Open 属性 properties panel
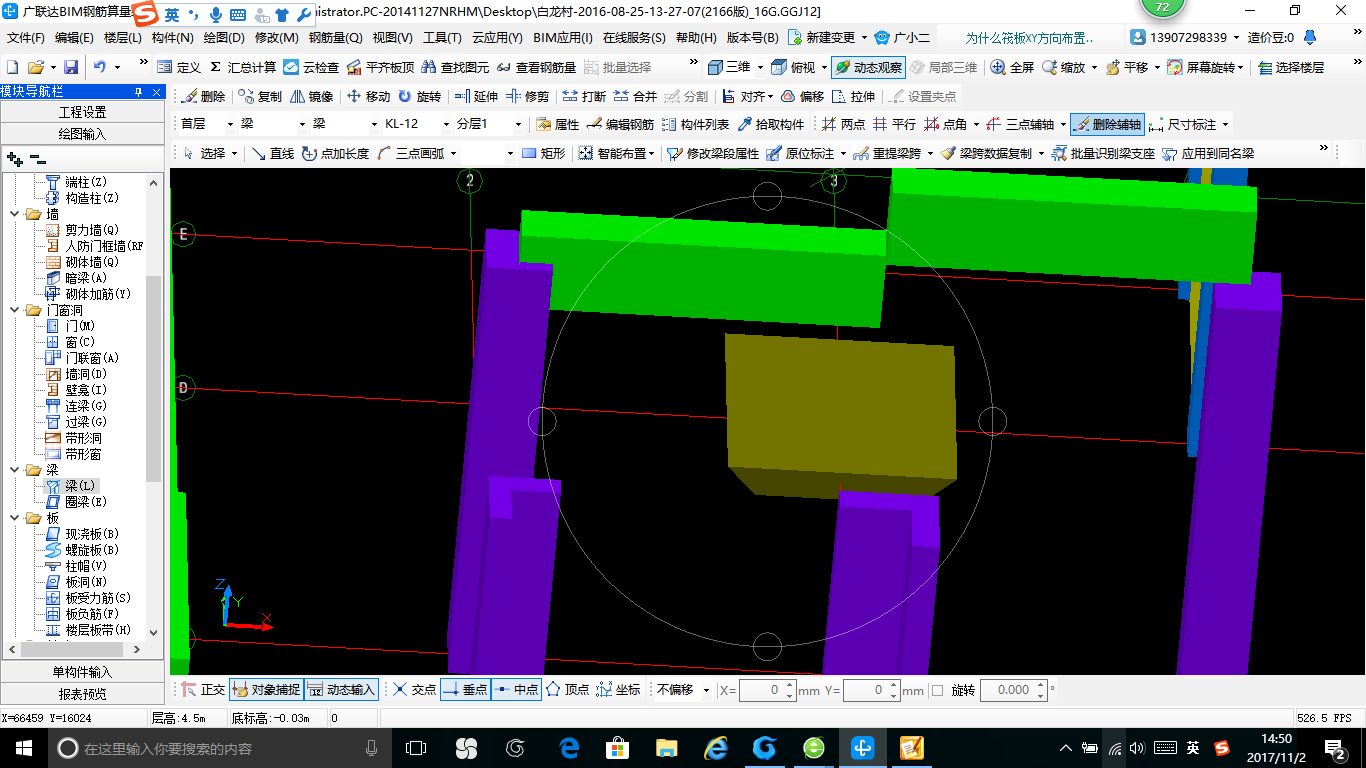Screen dimensions: 1366x768 click(557, 124)
